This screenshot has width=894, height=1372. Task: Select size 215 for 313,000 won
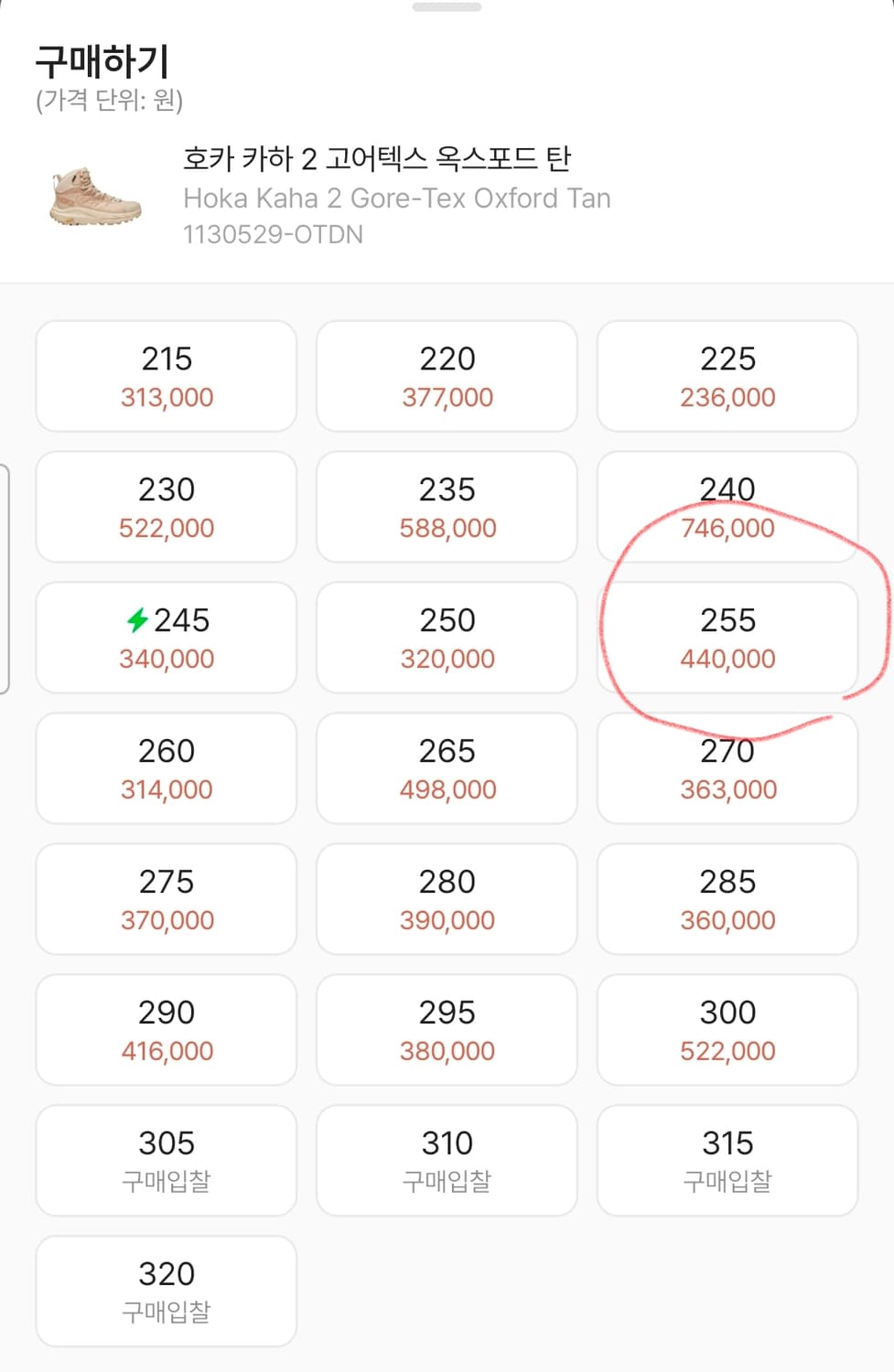tap(167, 376)
